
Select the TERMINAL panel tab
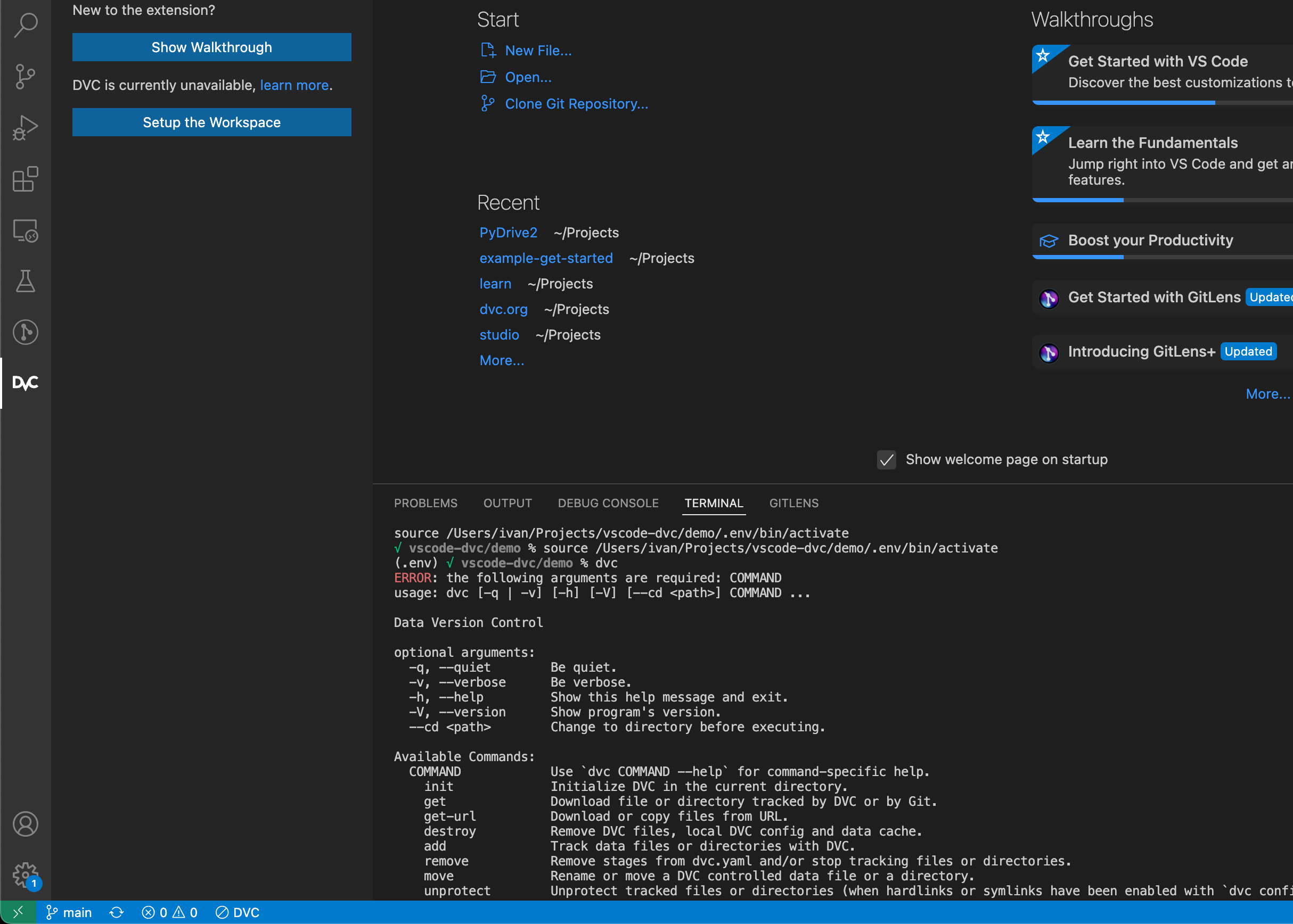click(714, 503)
